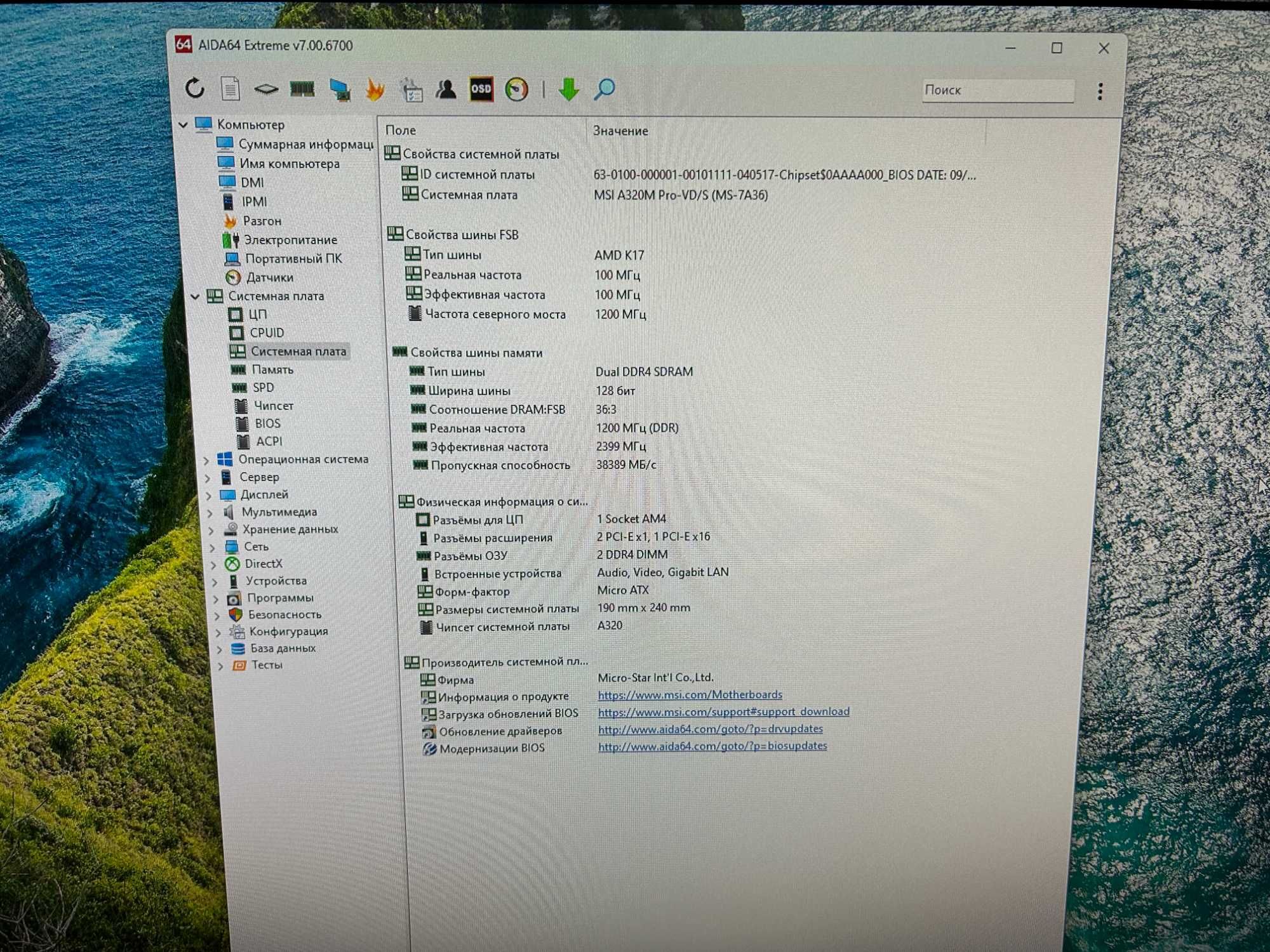Follow the aida64 biosupdates link
The image size is (1270, 952).
[712, 746]
